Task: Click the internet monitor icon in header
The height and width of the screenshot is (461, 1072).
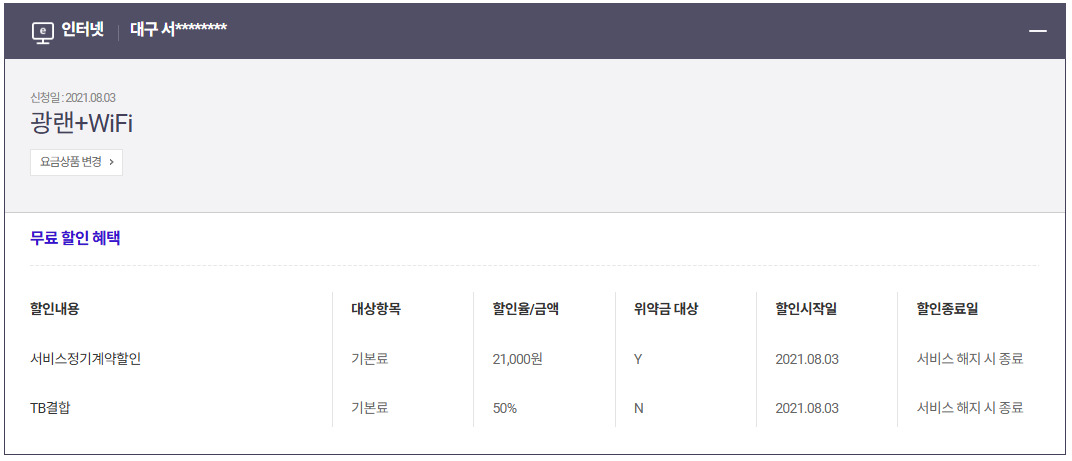Action: [42, 33]
